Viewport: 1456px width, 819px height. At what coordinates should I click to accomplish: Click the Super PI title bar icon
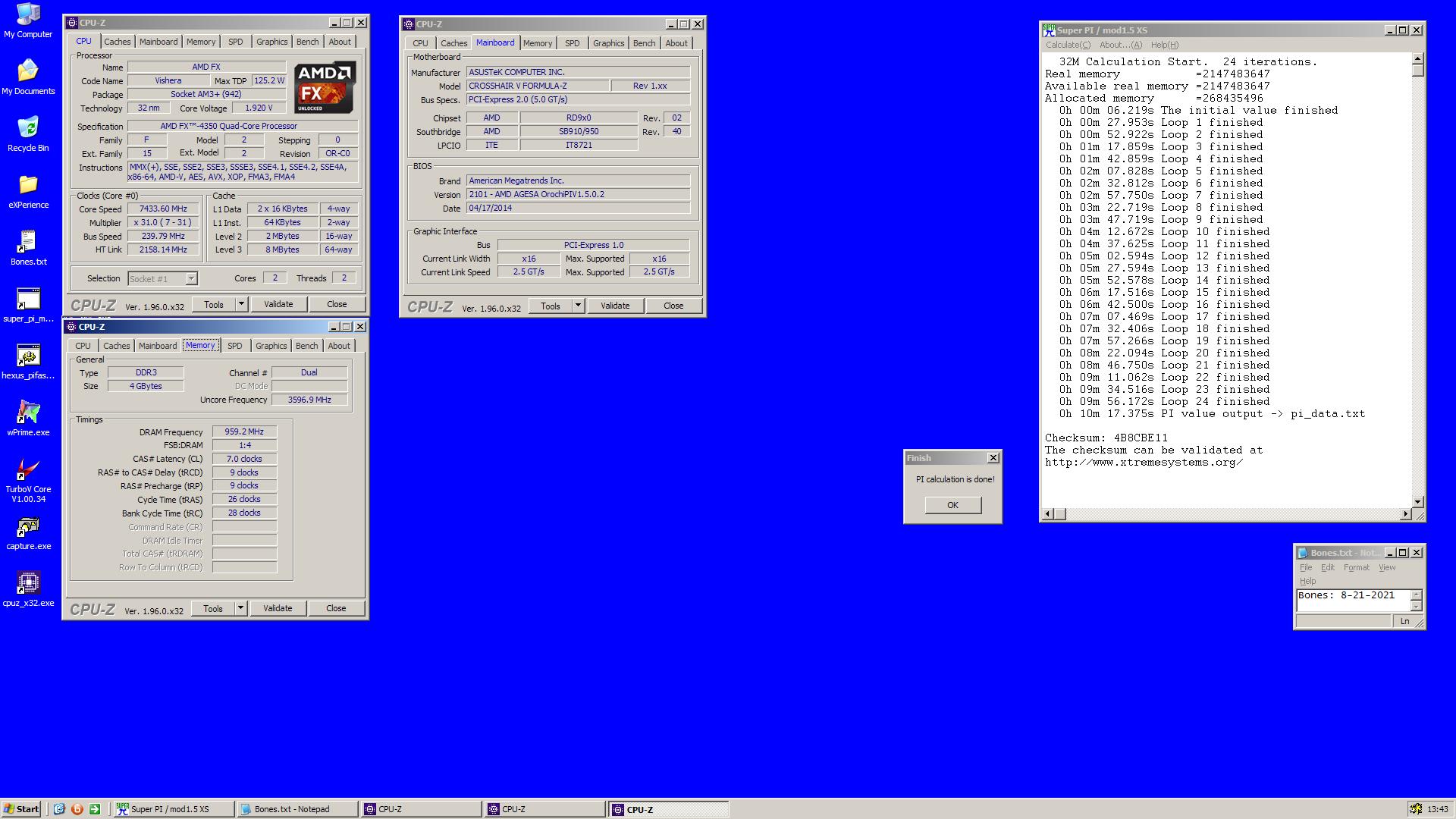[1049, 30]
